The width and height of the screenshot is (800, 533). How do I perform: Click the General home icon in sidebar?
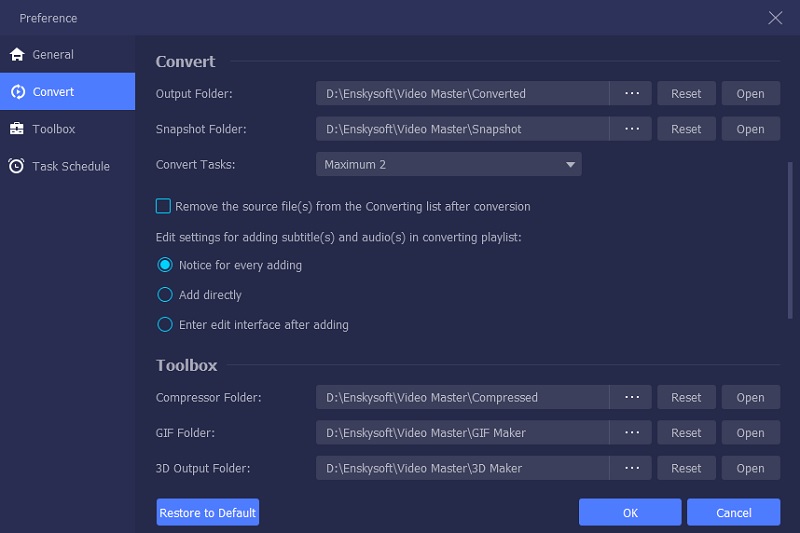click(x=17, y=55)
